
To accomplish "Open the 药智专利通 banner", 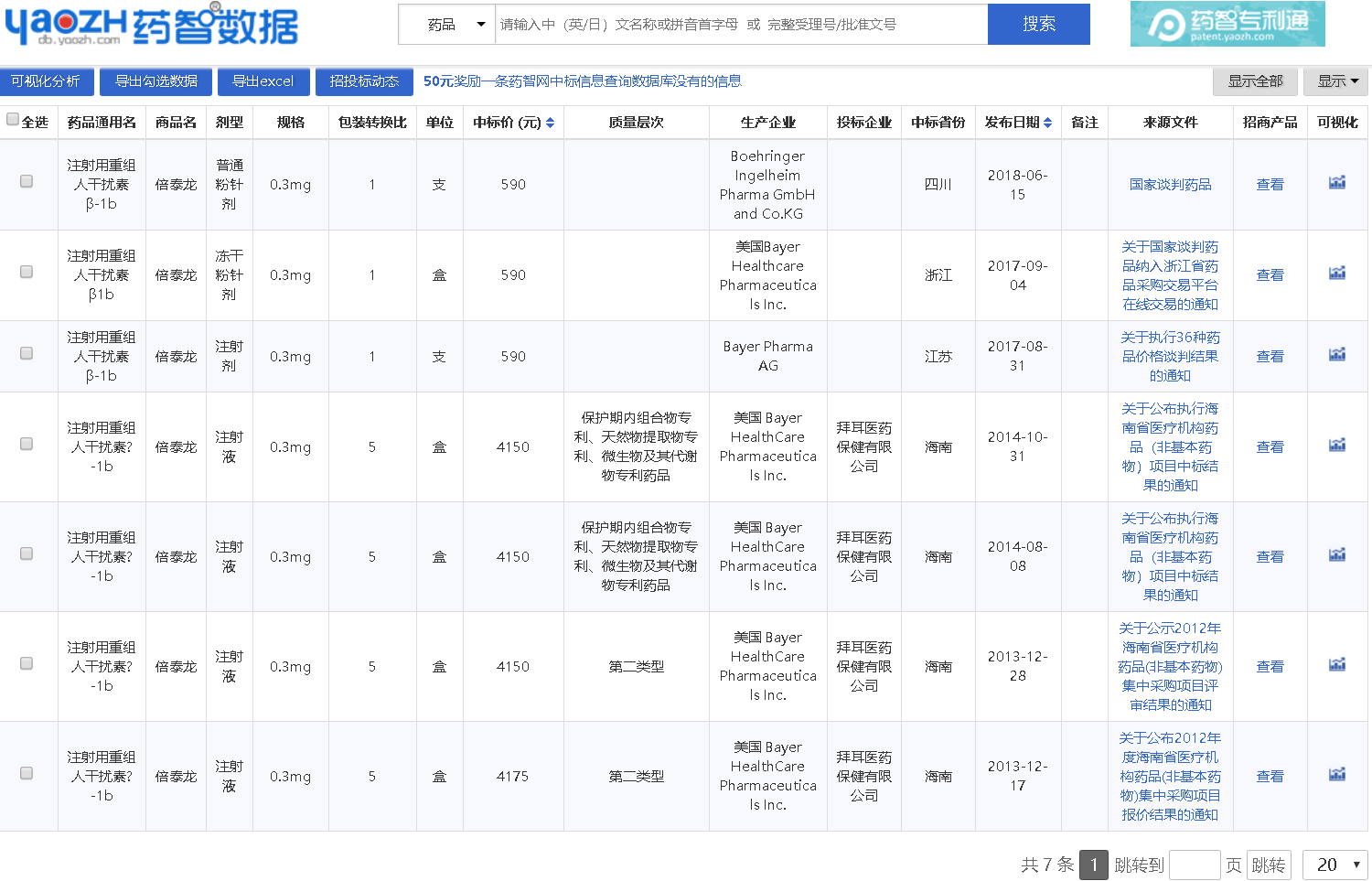I will click(1227, 24).
